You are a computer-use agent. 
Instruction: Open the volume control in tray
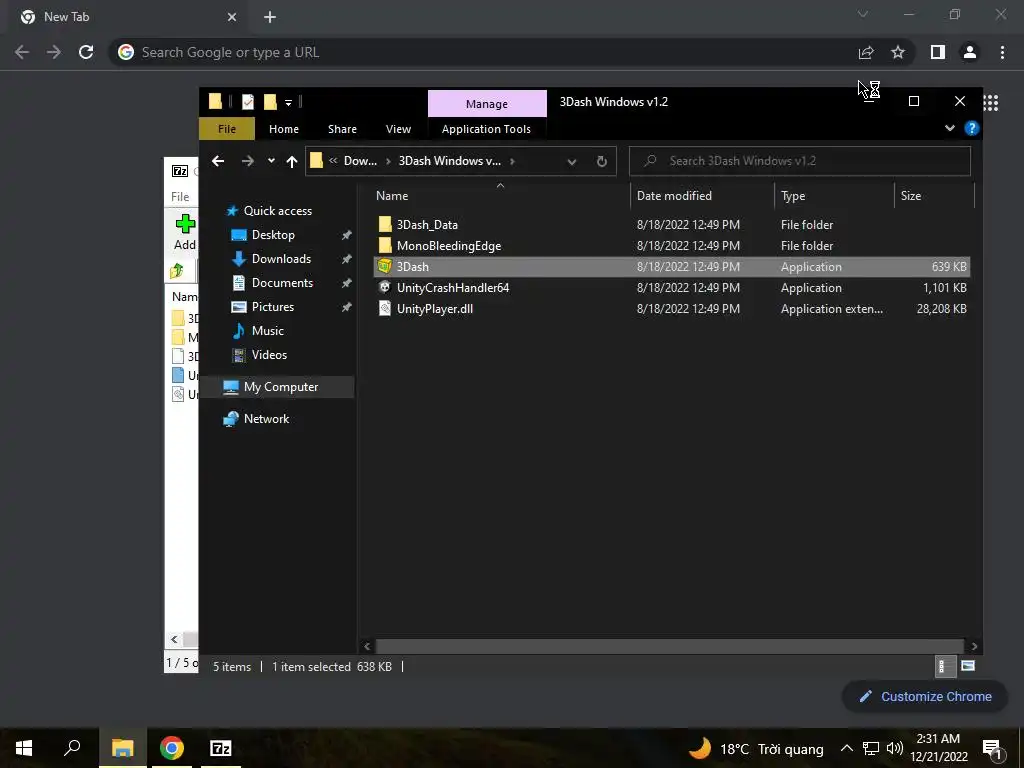895,748
